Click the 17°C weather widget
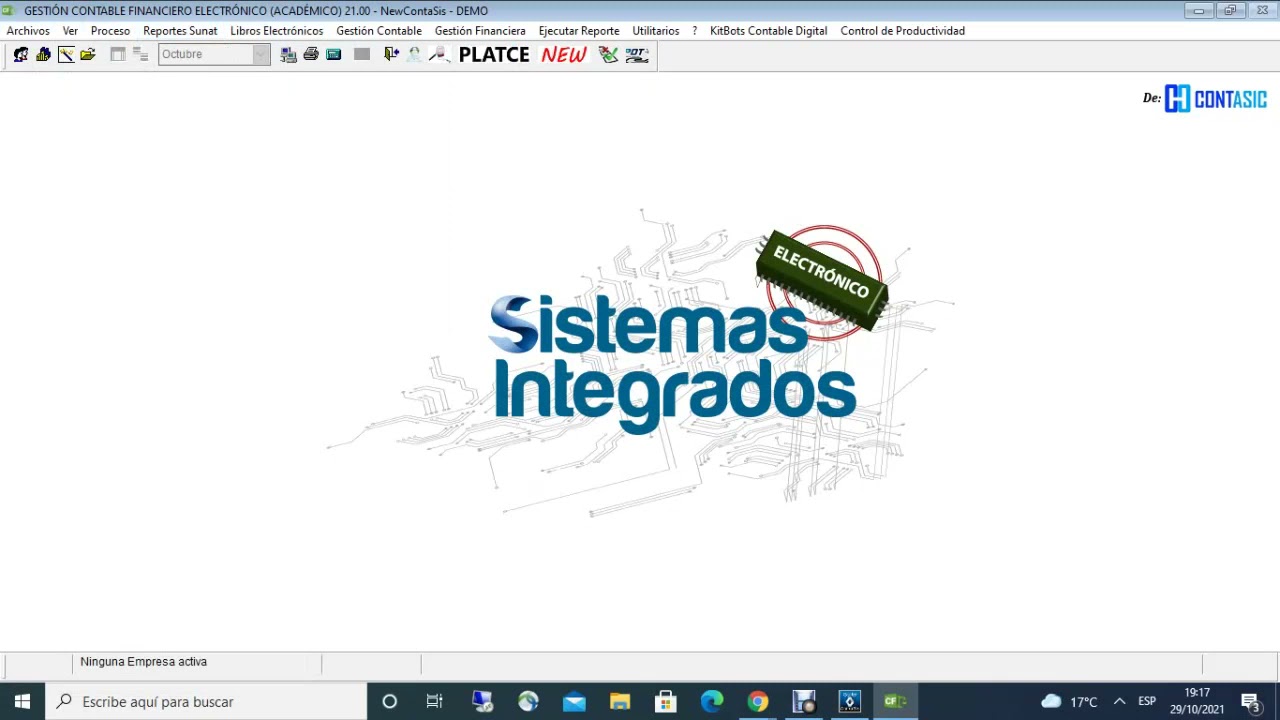 [x=1070, y=701]
